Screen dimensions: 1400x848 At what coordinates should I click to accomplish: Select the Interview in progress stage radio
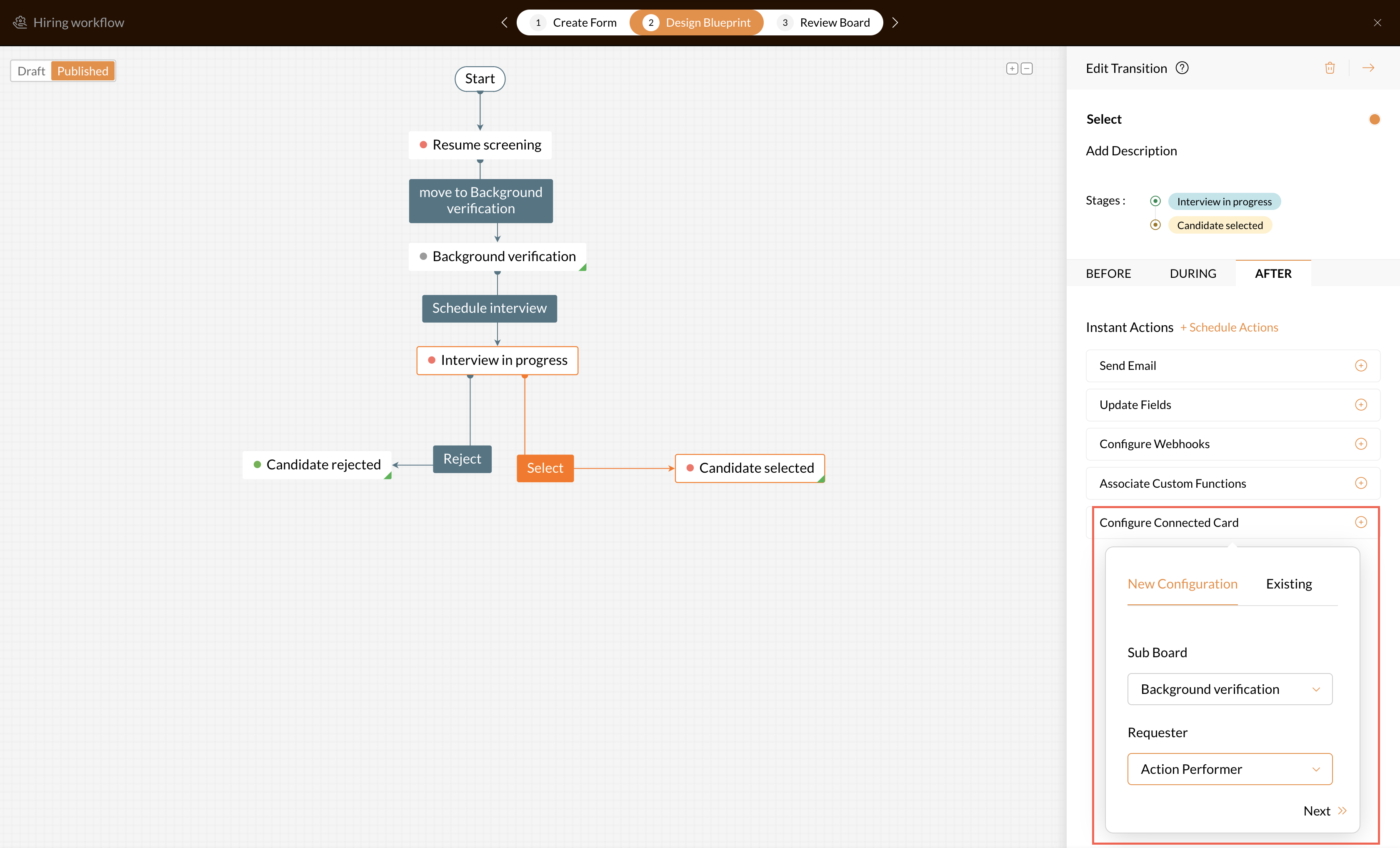(1155, 201)
